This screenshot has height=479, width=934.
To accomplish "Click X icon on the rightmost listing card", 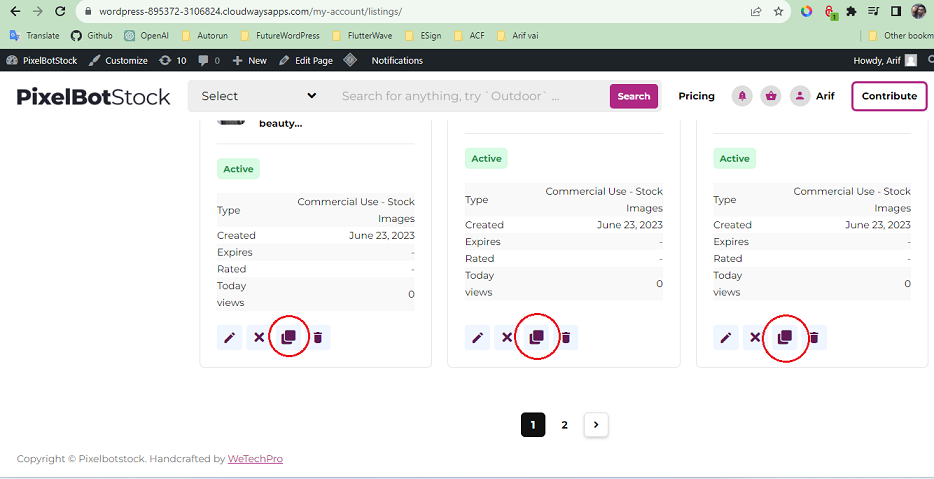I will [x=755, y=337].
